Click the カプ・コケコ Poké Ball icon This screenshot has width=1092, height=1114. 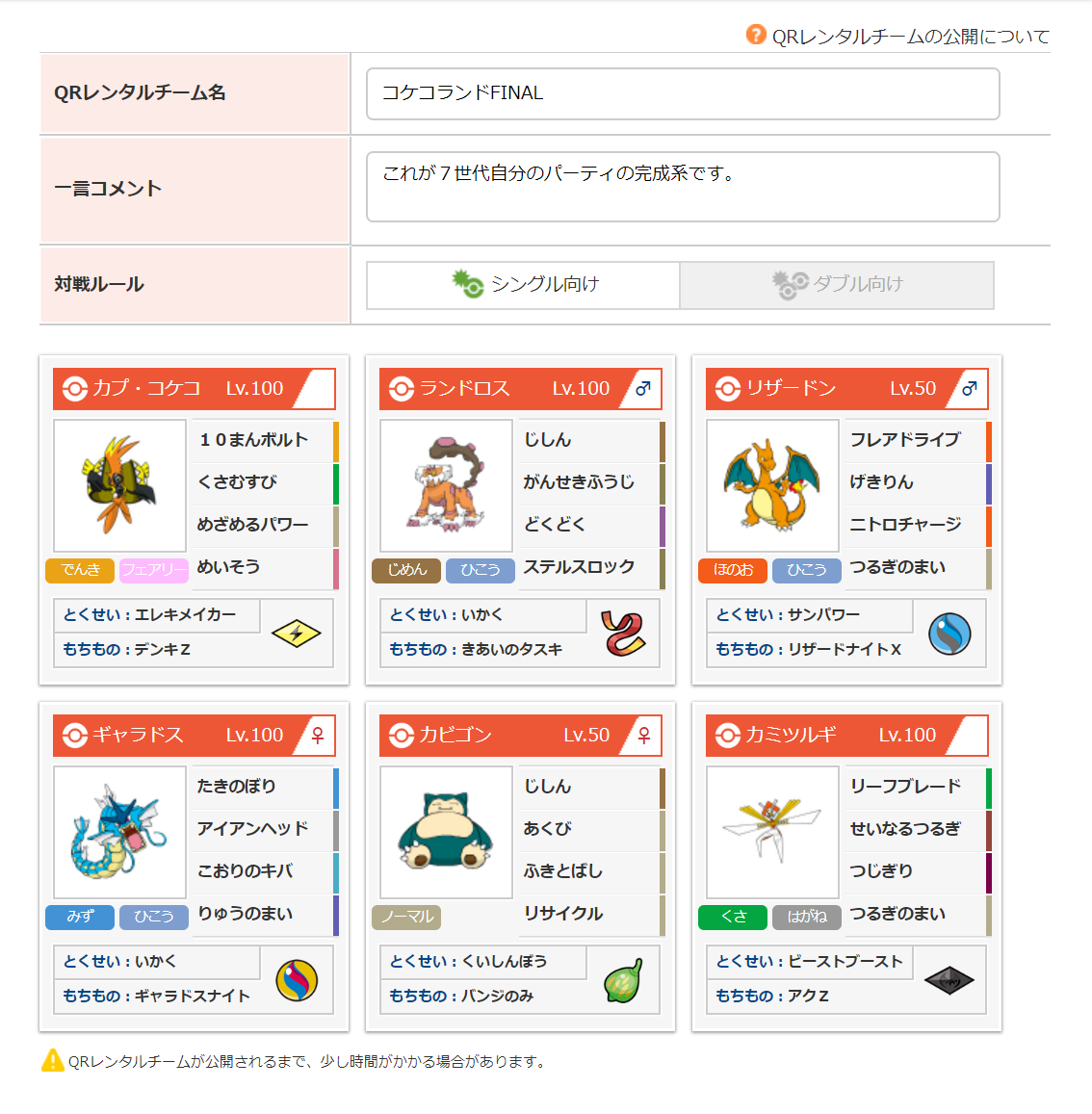pos(74,389)
